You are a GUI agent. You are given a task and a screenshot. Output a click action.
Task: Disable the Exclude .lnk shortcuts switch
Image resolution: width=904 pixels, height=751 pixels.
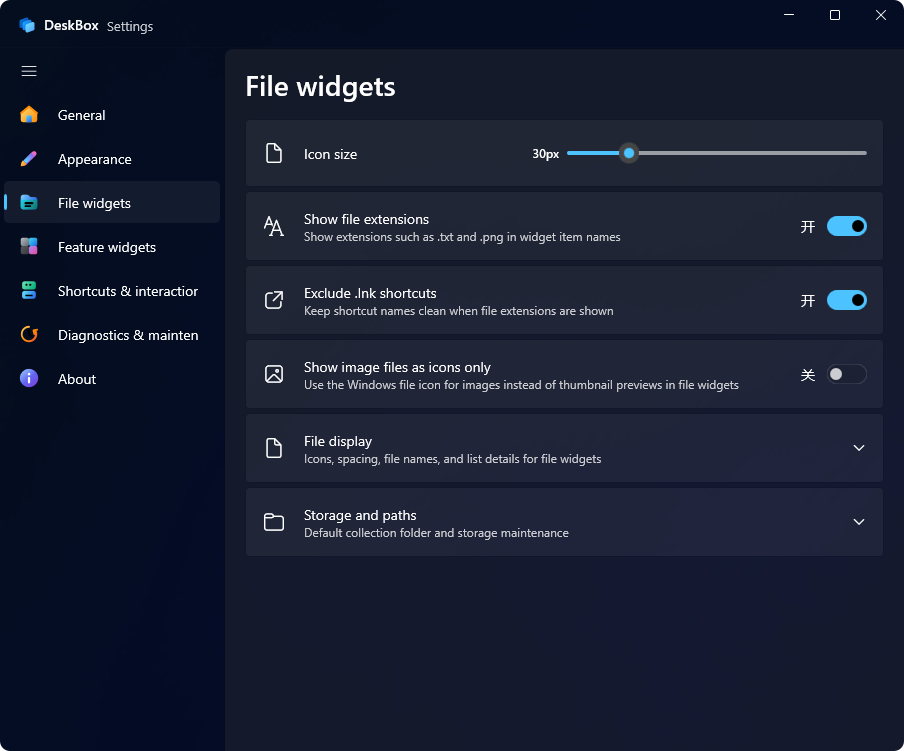pyautogui.click(x=846, y=300)
